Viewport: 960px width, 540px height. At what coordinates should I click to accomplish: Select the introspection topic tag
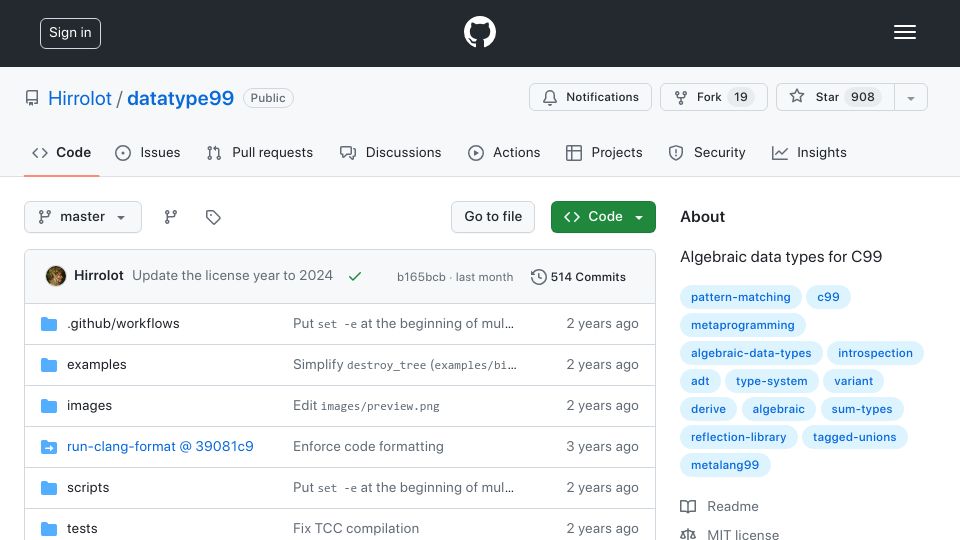pos(876,353)
